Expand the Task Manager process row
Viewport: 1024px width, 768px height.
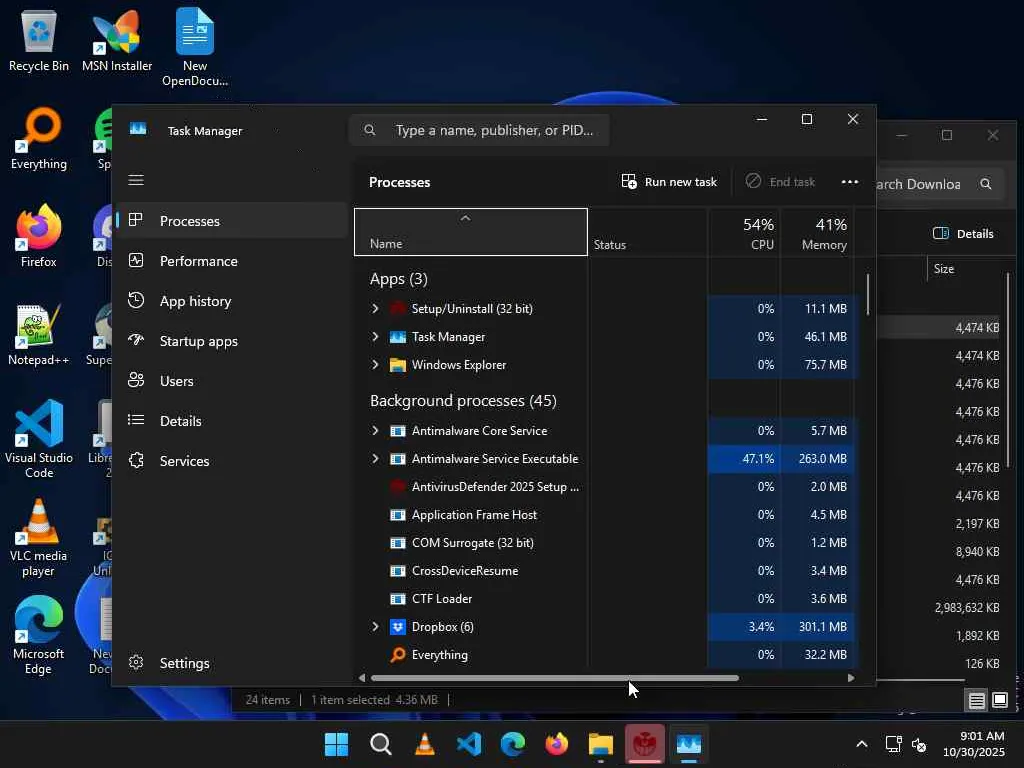point(375,336)
